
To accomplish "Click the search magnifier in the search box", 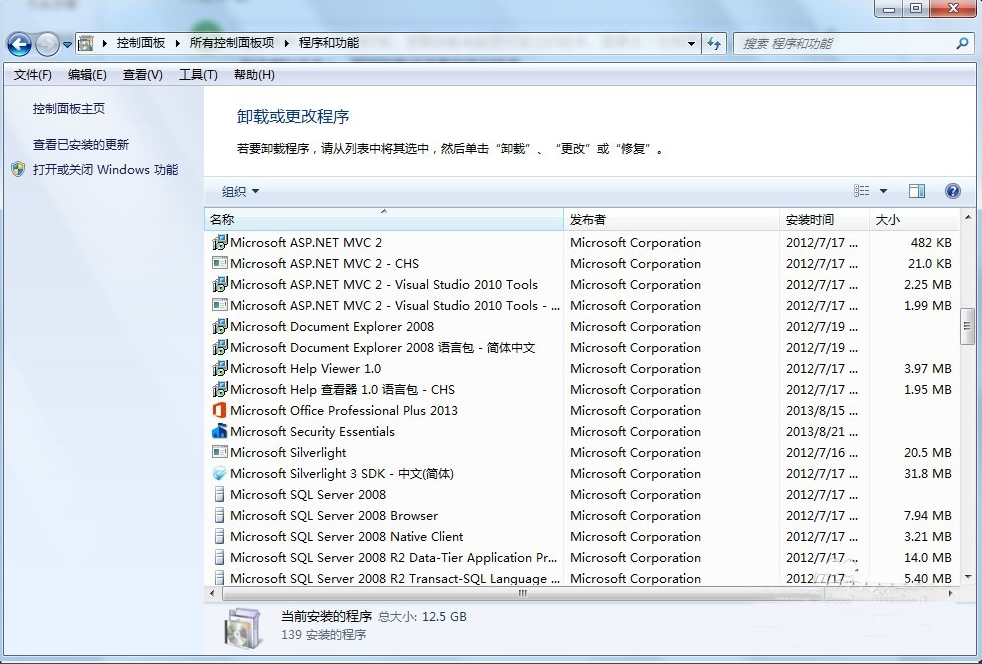I will click(x=961, y=43).
